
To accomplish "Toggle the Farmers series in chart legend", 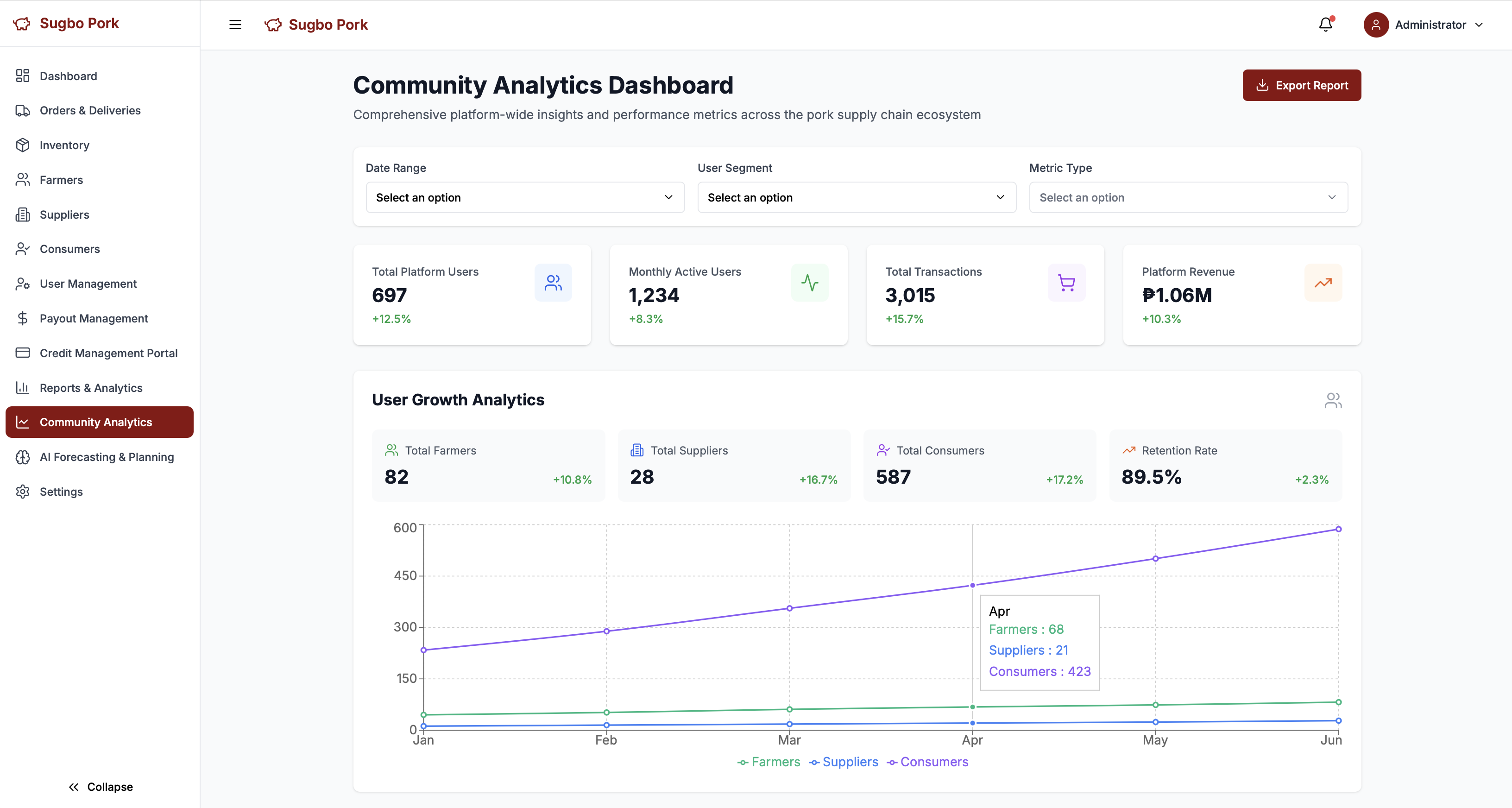I will click(x=769, y=762).
